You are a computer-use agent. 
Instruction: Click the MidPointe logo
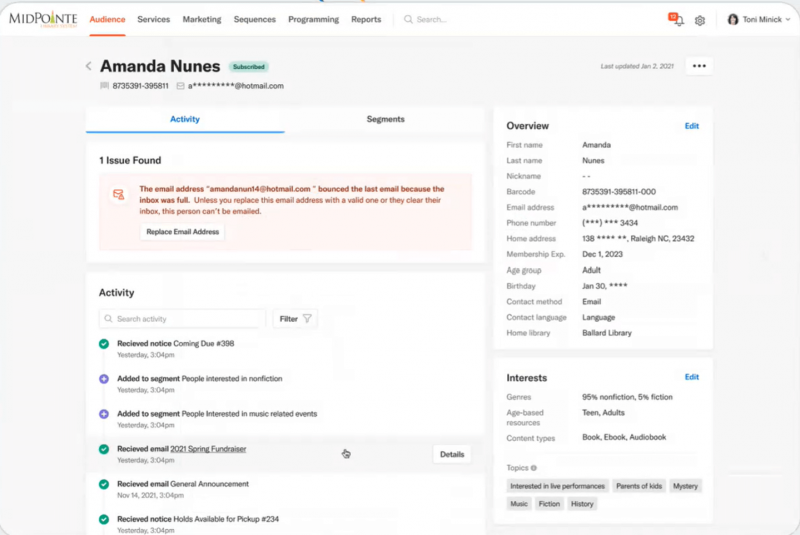(43, 19)
